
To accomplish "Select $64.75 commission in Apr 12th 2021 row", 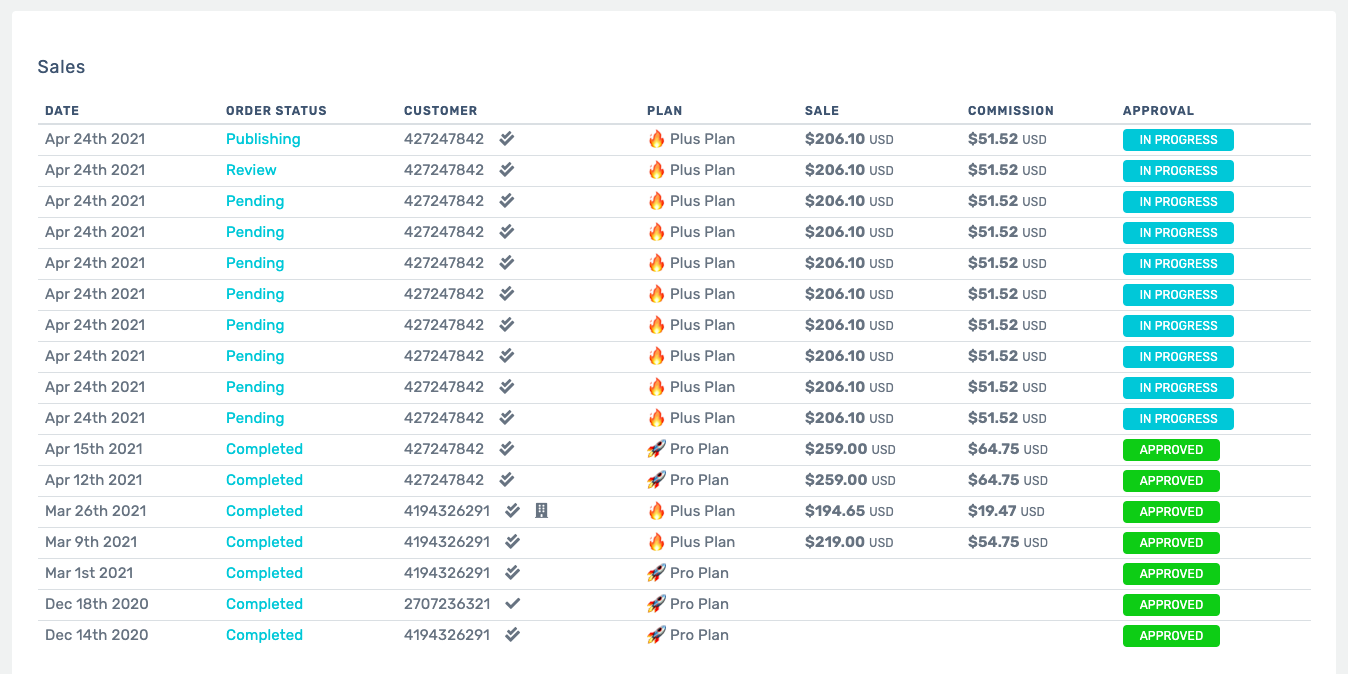I will click(x=1008, y=480).
